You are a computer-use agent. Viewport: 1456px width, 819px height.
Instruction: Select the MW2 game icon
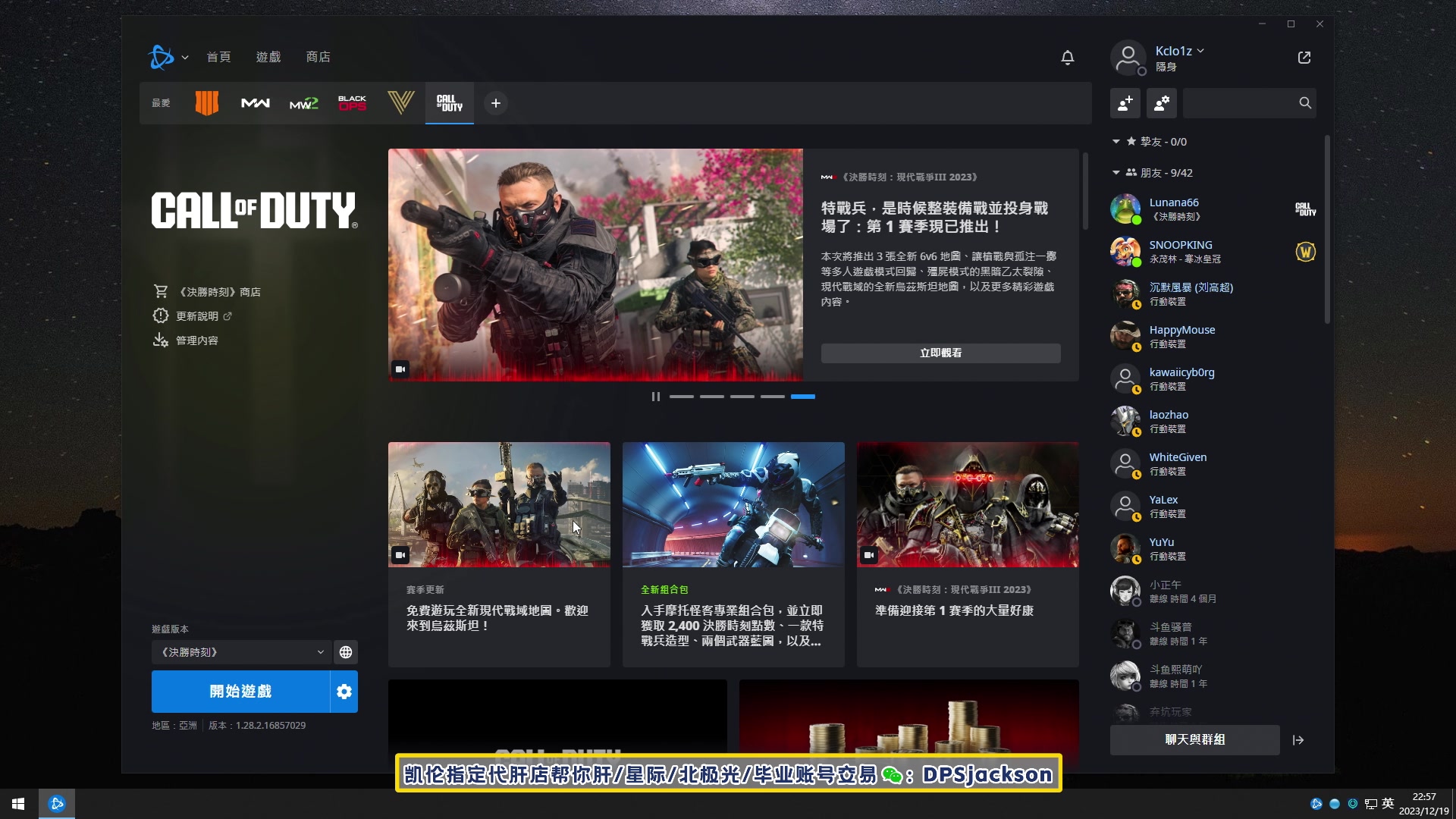[304, 103]
